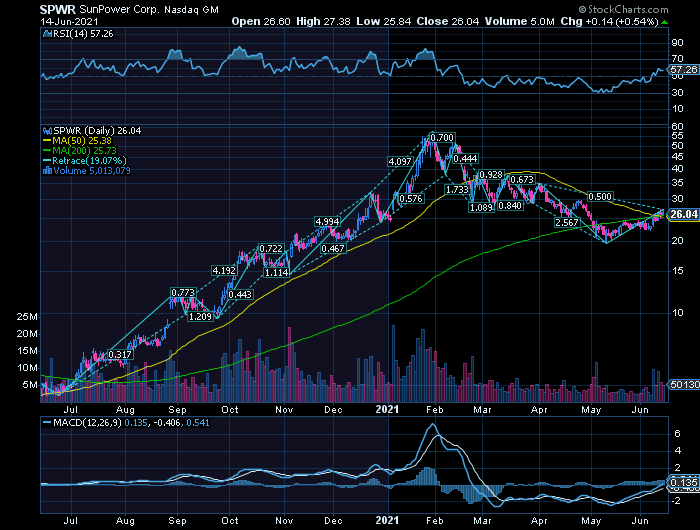Click the MA(50) 25.38 legend entry

tap(82, 141)
